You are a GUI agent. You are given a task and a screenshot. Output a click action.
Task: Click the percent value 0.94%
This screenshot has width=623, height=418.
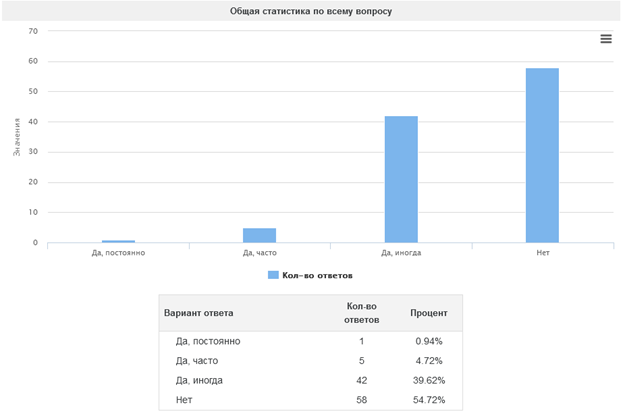(x=429, y=341)
